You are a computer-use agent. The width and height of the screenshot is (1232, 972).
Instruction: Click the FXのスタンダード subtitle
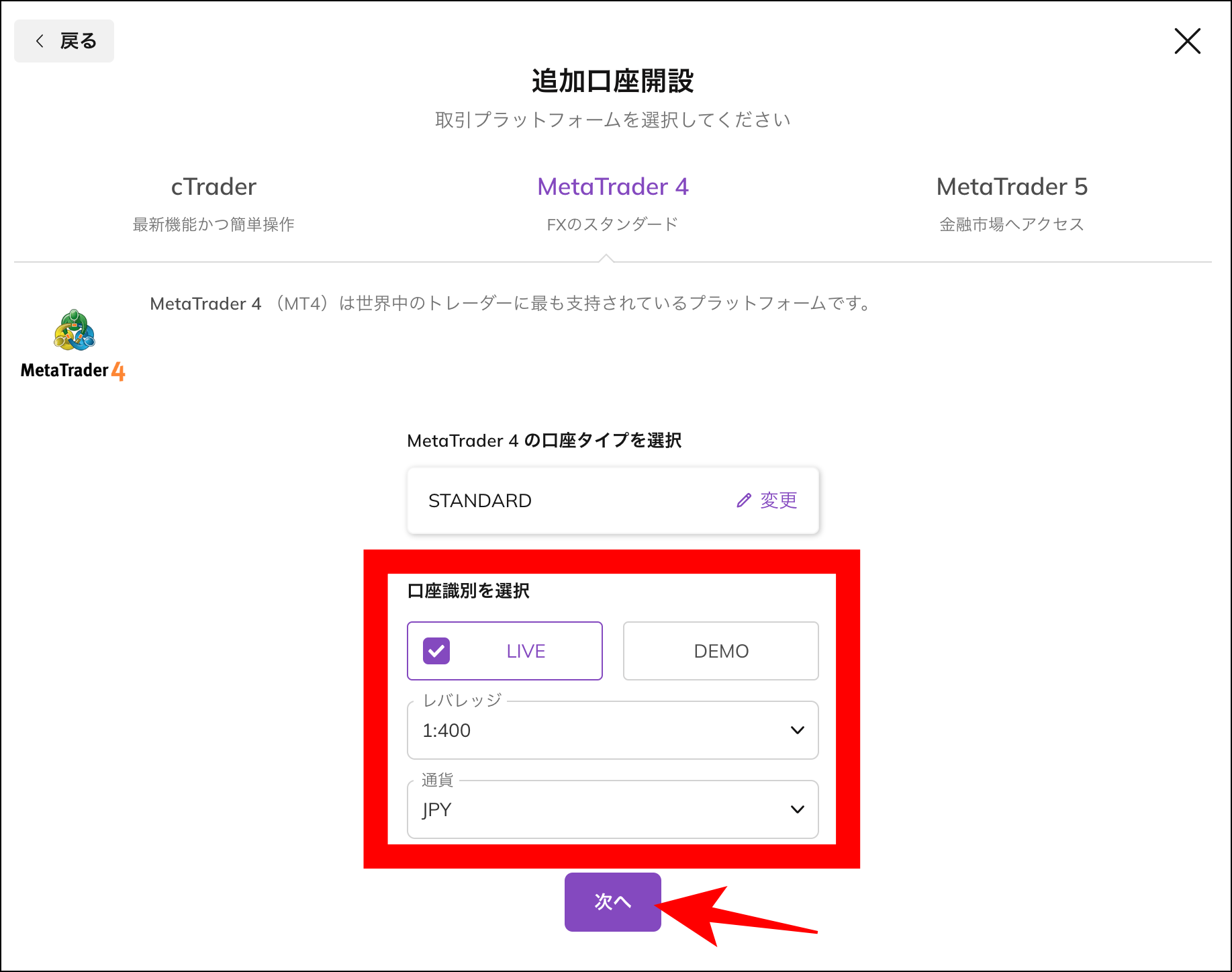[x=612, y=224]
